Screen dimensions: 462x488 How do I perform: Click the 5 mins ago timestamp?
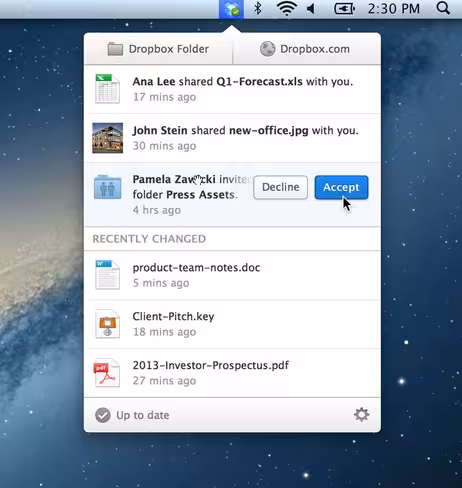[x=161, y=283]
